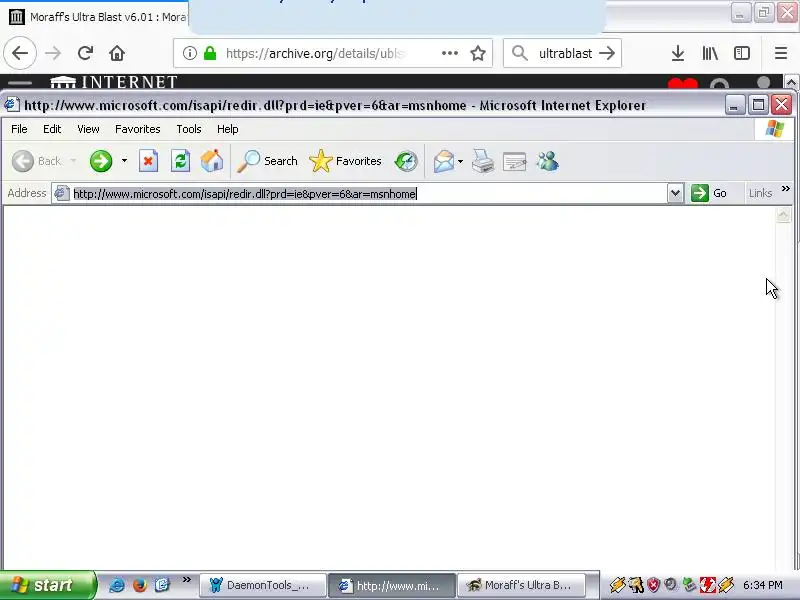Expand the Back button history dropdown
The width and height of the screenshot is (800, 600).
(x=73, y=161)
